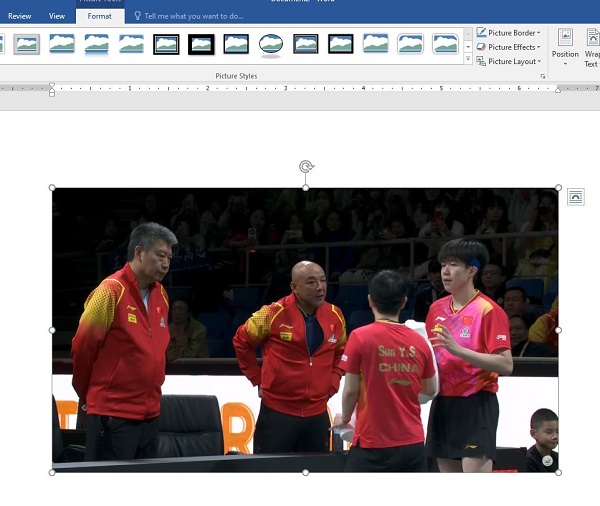Apply the Compound Frame Black picture style

click(x=306, y=44)
